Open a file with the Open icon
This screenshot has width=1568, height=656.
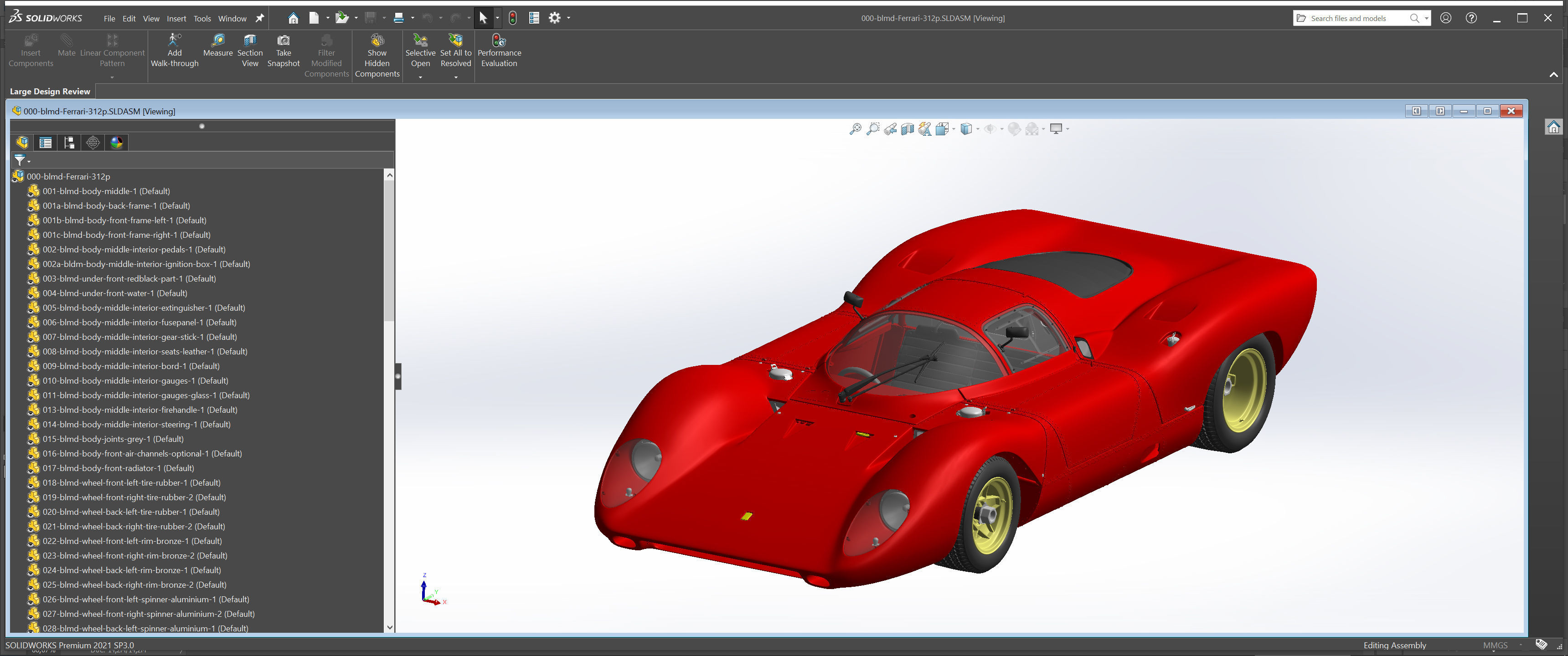[342, 18]
